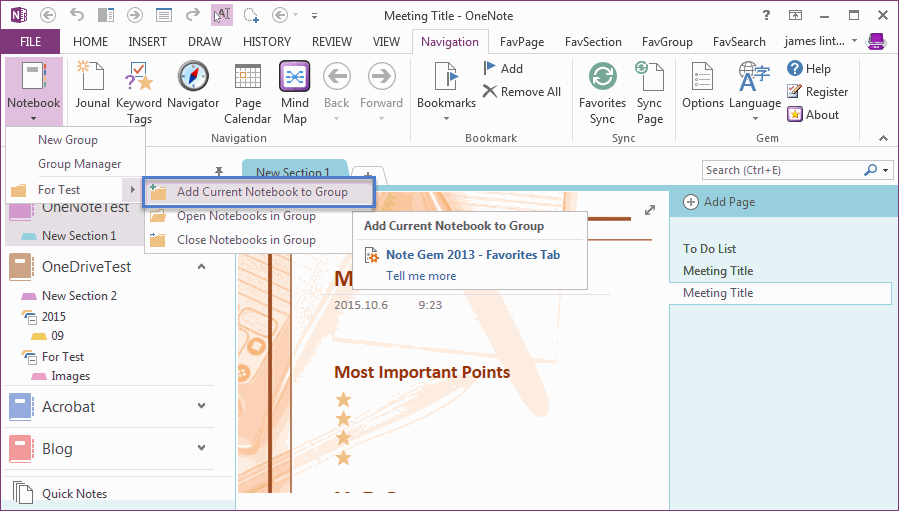The height and width of the screenshot is (511, 899).
Task: Open Quick Notes
Action: (75, 494)
